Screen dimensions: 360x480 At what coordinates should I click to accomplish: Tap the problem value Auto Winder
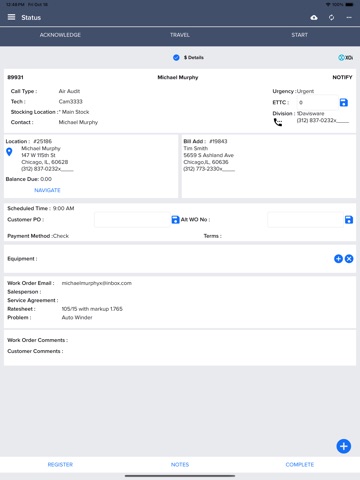tap(77, 317)
